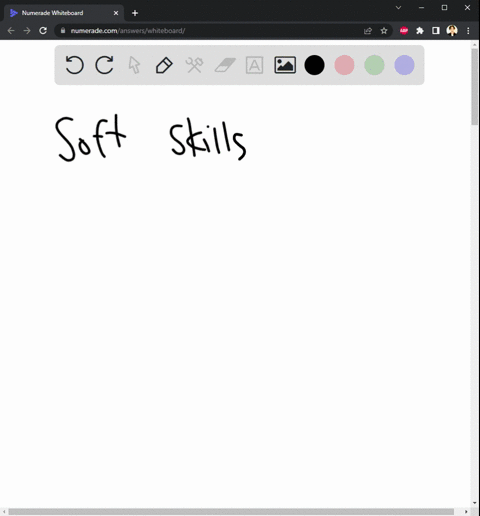480x516 pixels.
Task: Click the horizontal scrollbar left arrow
Action: pos(4,512)
